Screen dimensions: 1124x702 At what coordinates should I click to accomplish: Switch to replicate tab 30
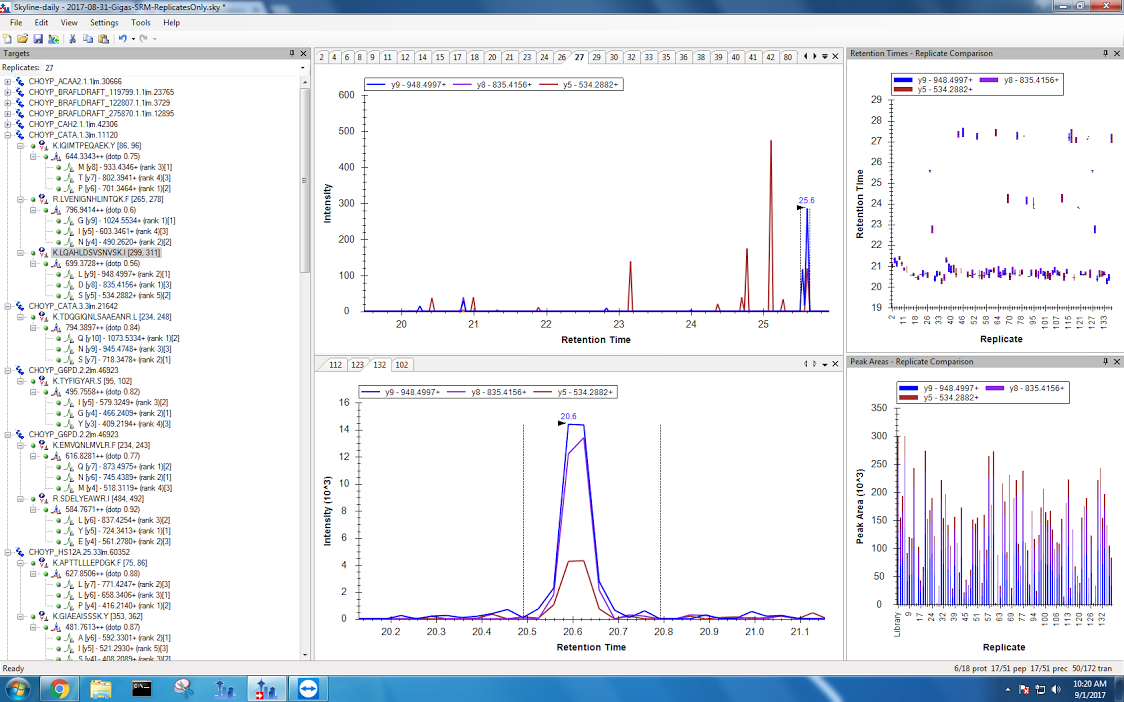[x=614, y=57]
